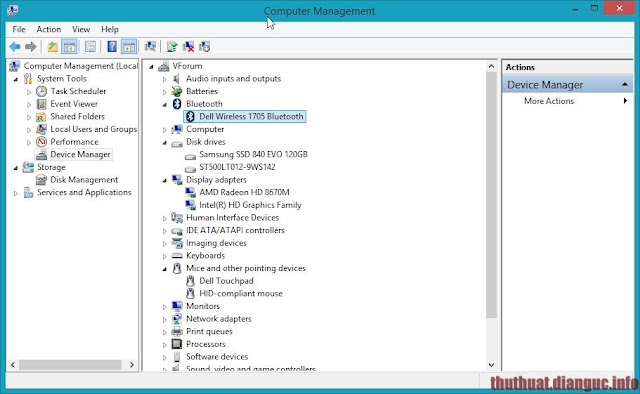Select Intel(R) HD Graphics Family
The width and height of the screenshot is (640, 394).
point(250,205)
